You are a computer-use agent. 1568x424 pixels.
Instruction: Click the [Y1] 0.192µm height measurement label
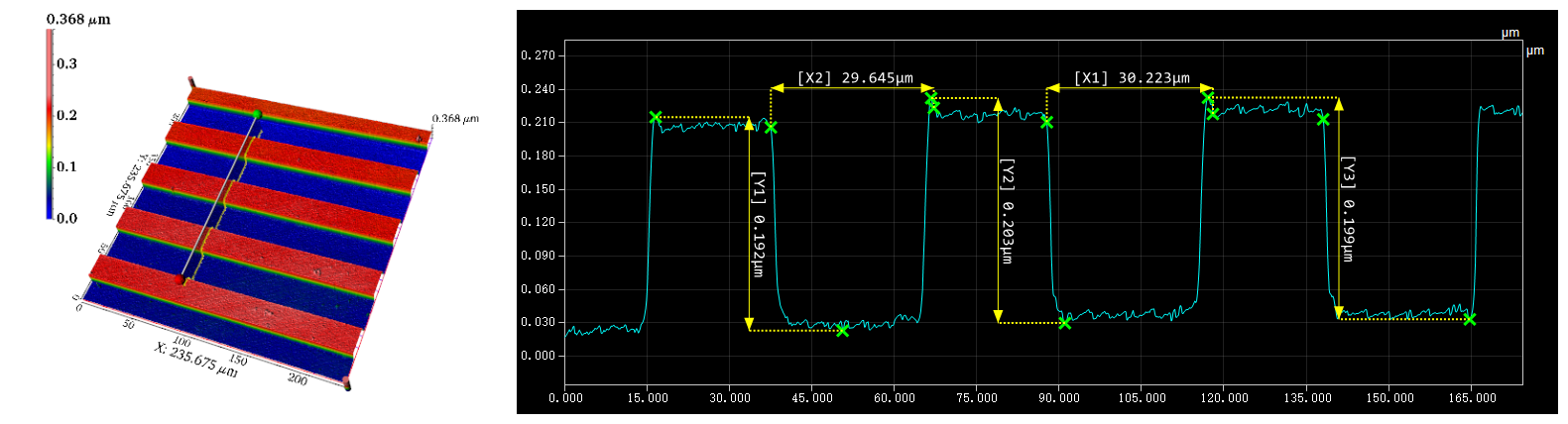[759, 225]
